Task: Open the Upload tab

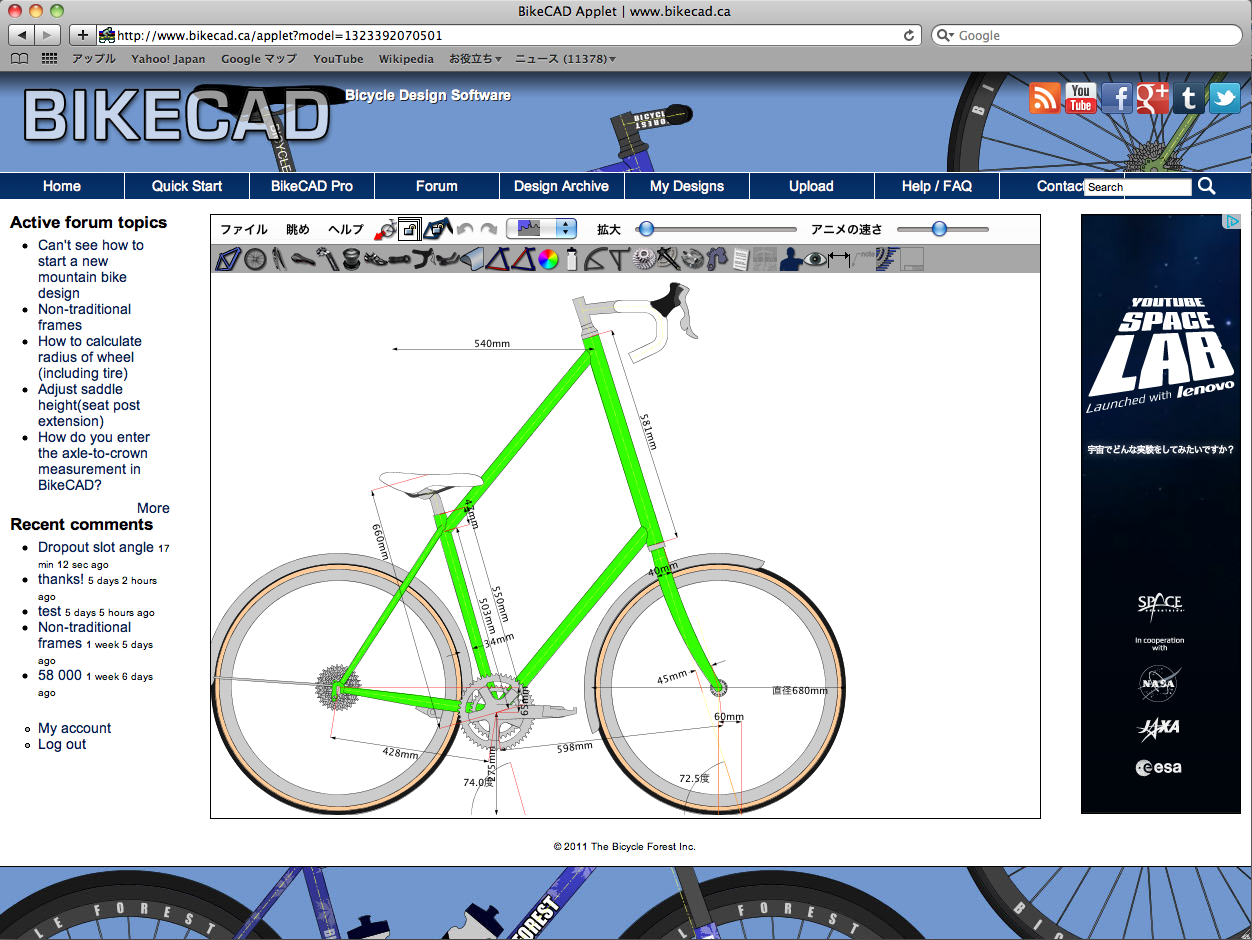Action: click(x=811, y=186)
